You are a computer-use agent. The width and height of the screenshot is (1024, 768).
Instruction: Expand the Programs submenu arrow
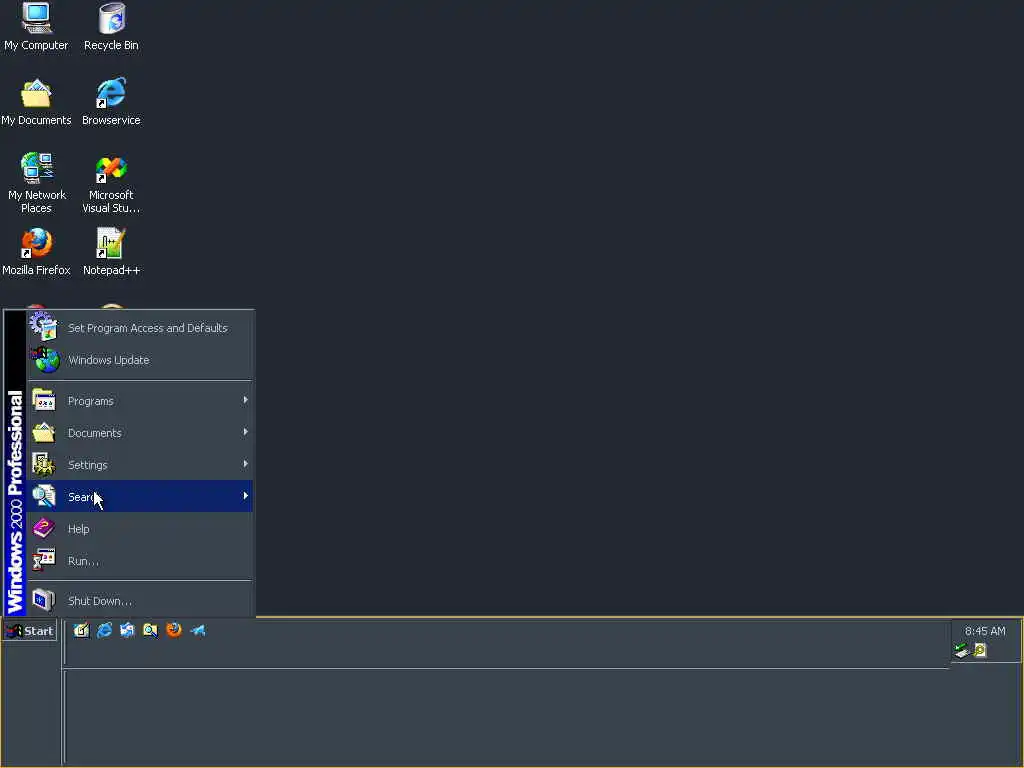(246, 400)
